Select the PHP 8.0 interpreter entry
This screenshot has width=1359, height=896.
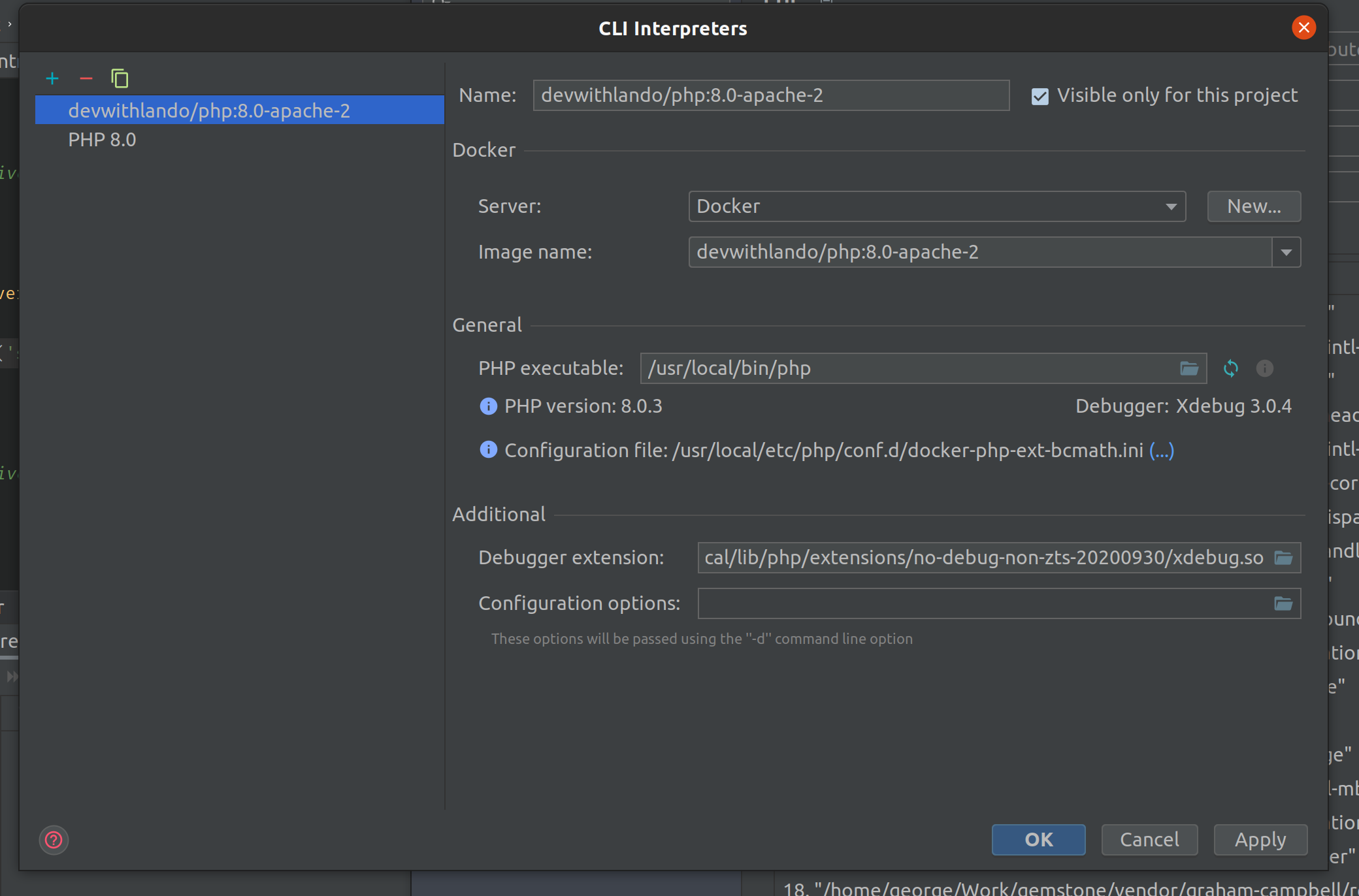point(103,139)
